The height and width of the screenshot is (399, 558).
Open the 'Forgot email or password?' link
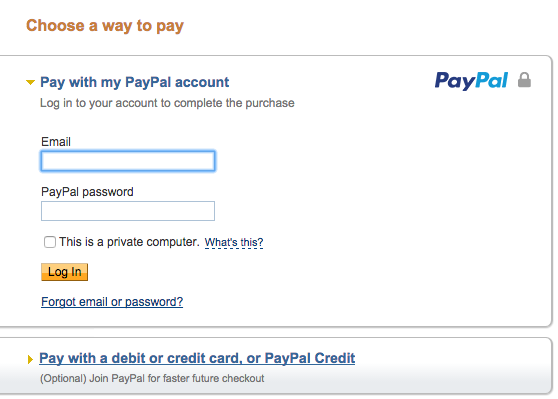[x=112, y=302]
